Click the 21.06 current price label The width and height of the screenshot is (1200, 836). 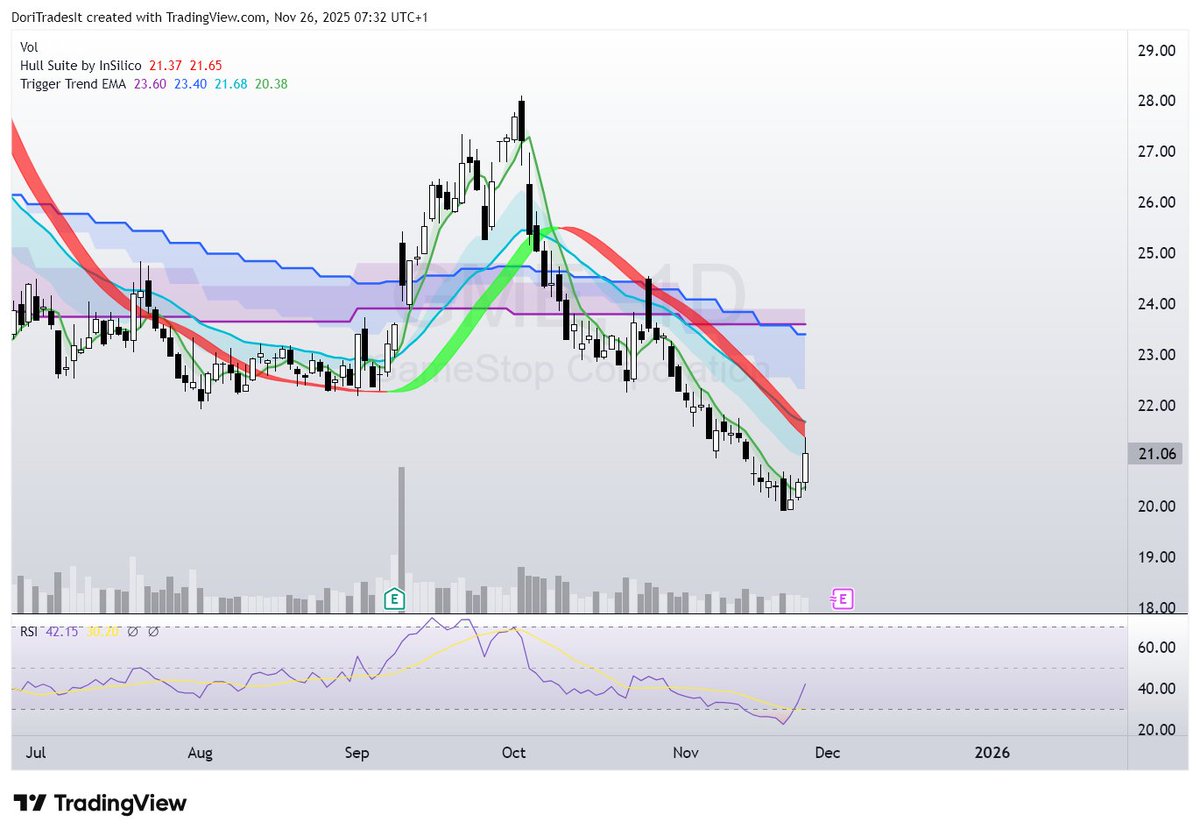(1156, 453)
